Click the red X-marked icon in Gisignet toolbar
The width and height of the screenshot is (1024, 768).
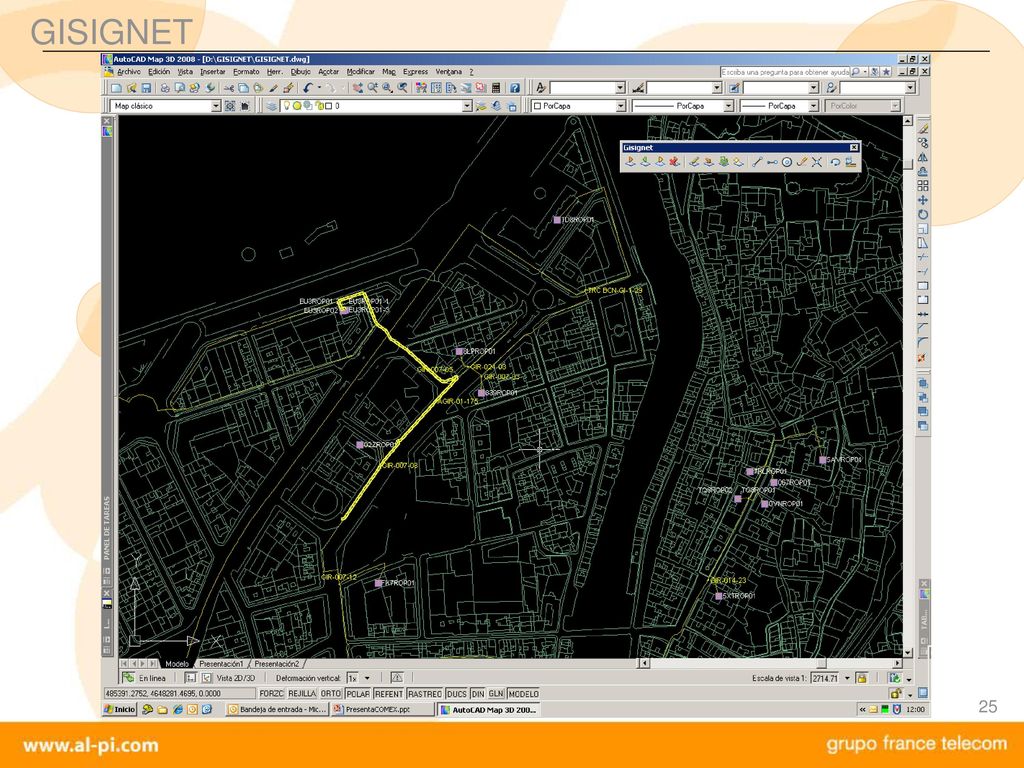[674, 162]
